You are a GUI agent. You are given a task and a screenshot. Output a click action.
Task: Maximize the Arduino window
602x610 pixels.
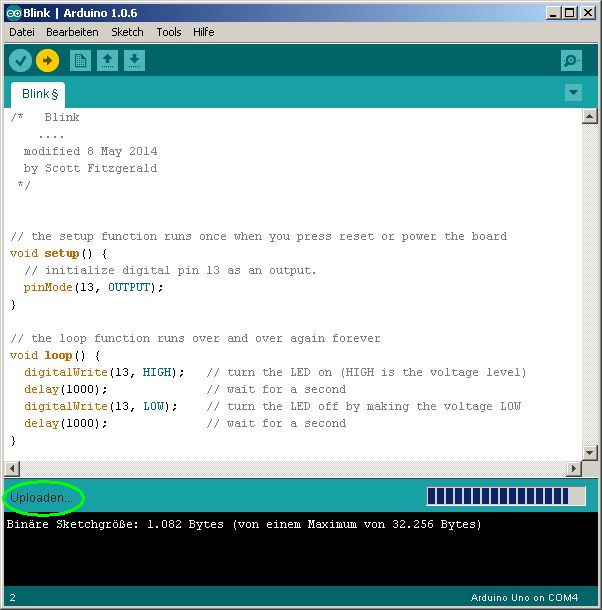point(569,13)
